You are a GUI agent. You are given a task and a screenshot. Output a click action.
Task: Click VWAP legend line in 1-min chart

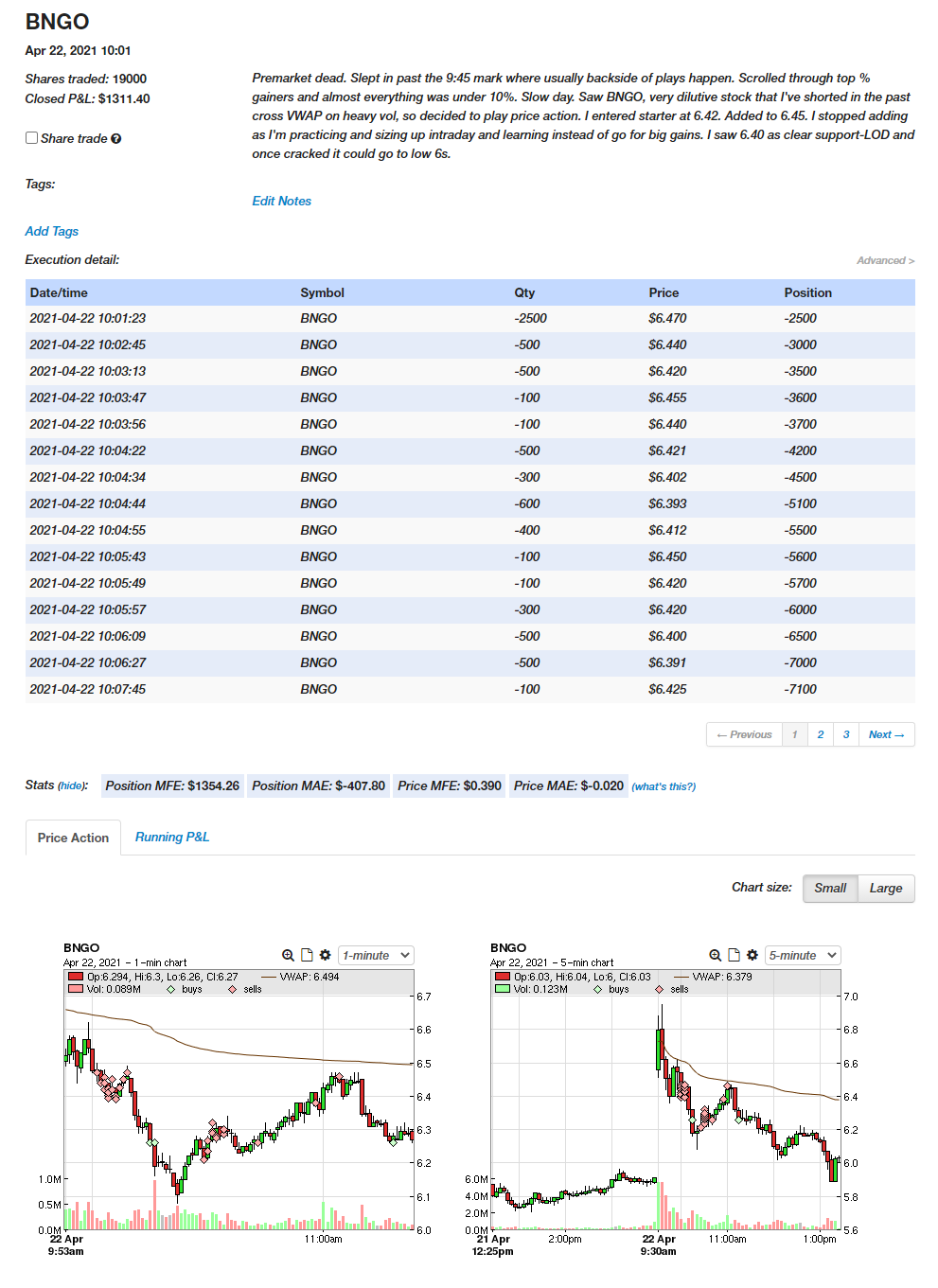[x=268, y=977]
